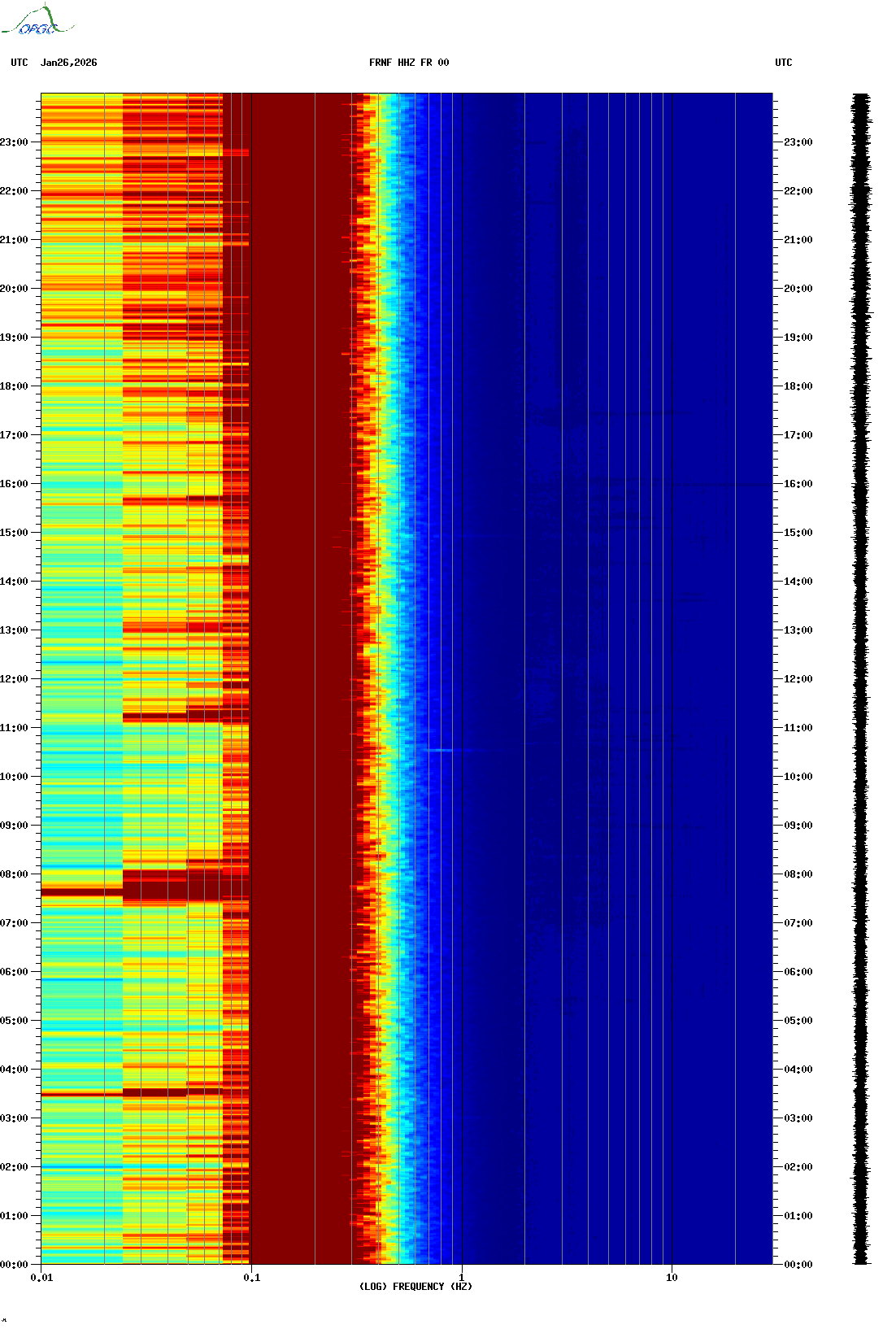Click the 00:00 marker on left time axis
This screenshot has height=1329, width=896.
point(15,1265)
